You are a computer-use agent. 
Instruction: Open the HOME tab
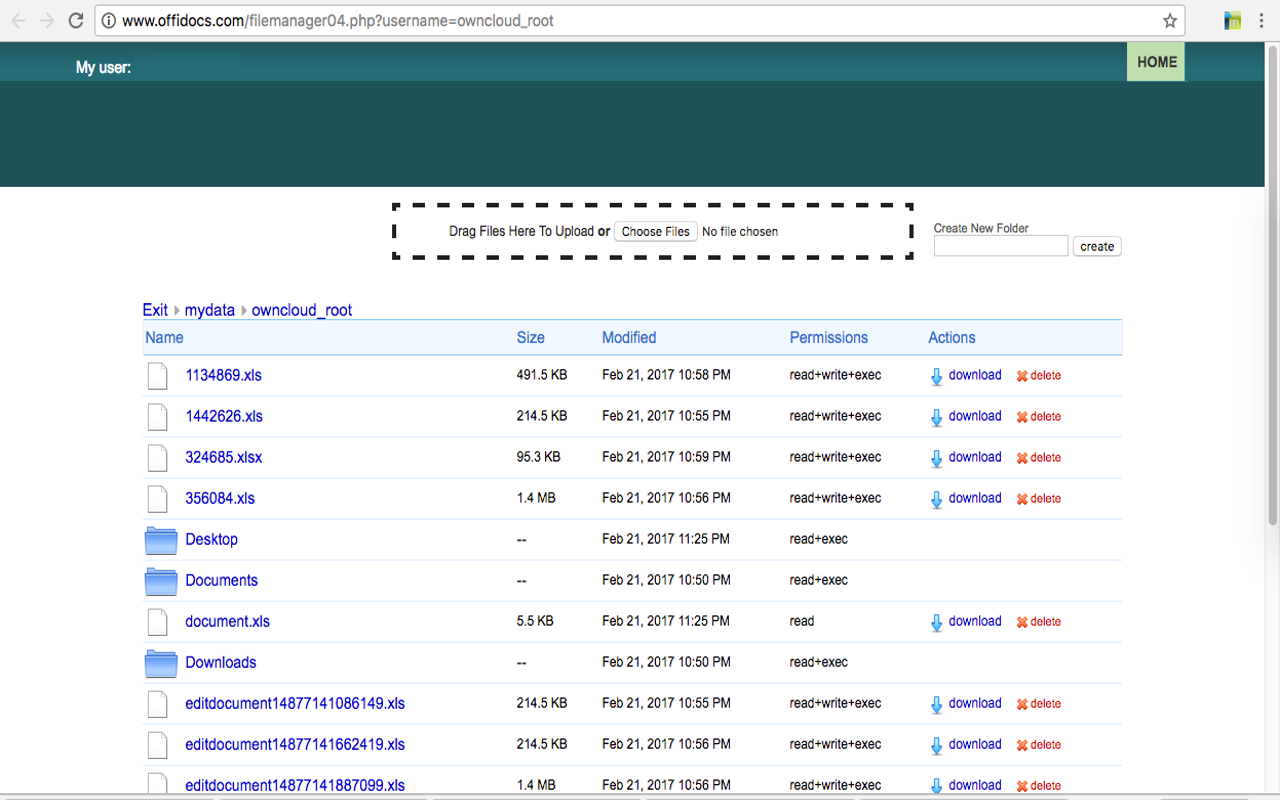(1156, 62)
